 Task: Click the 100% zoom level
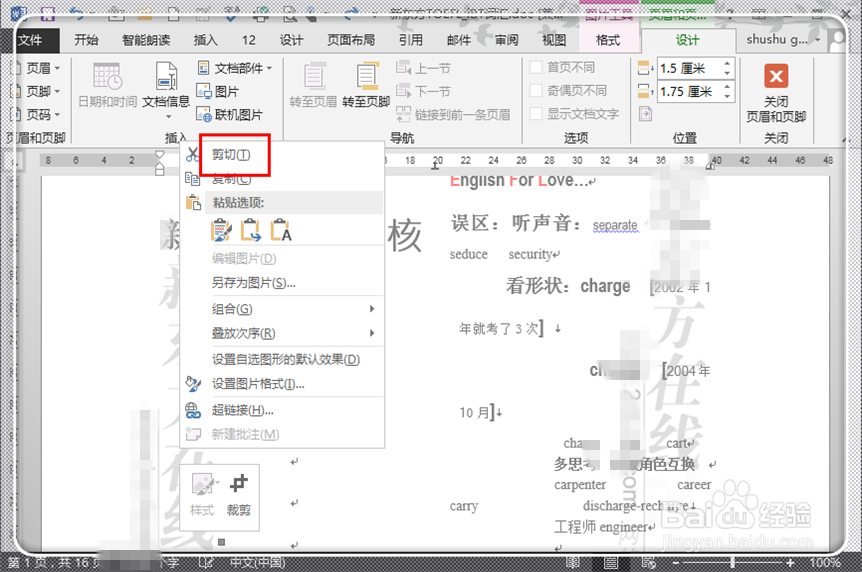825,563
